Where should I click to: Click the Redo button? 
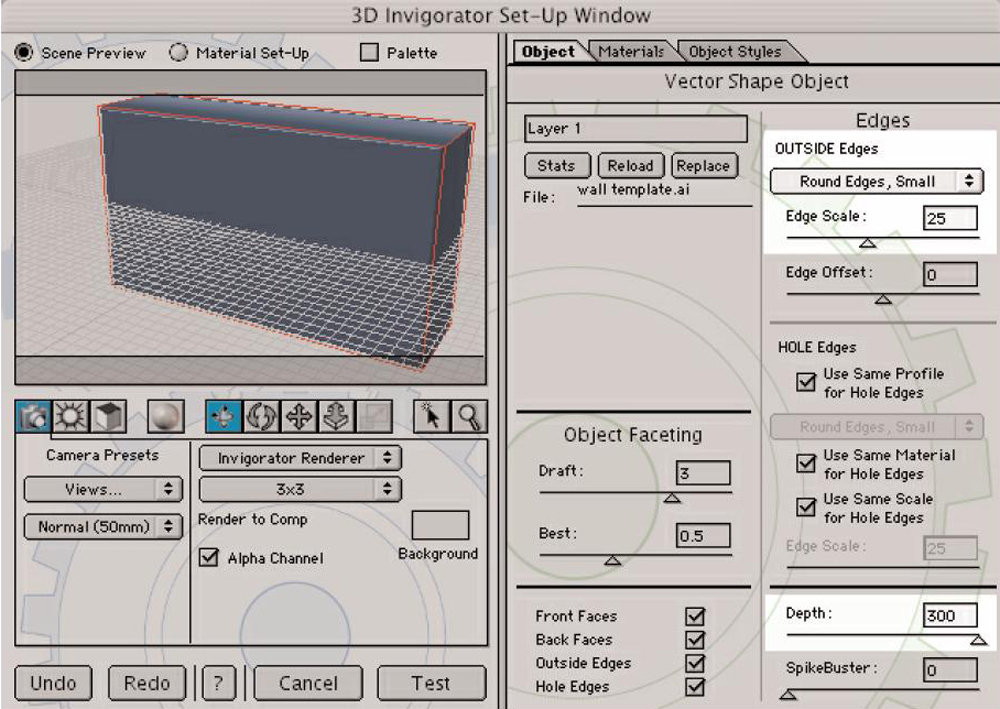[147, 683]
